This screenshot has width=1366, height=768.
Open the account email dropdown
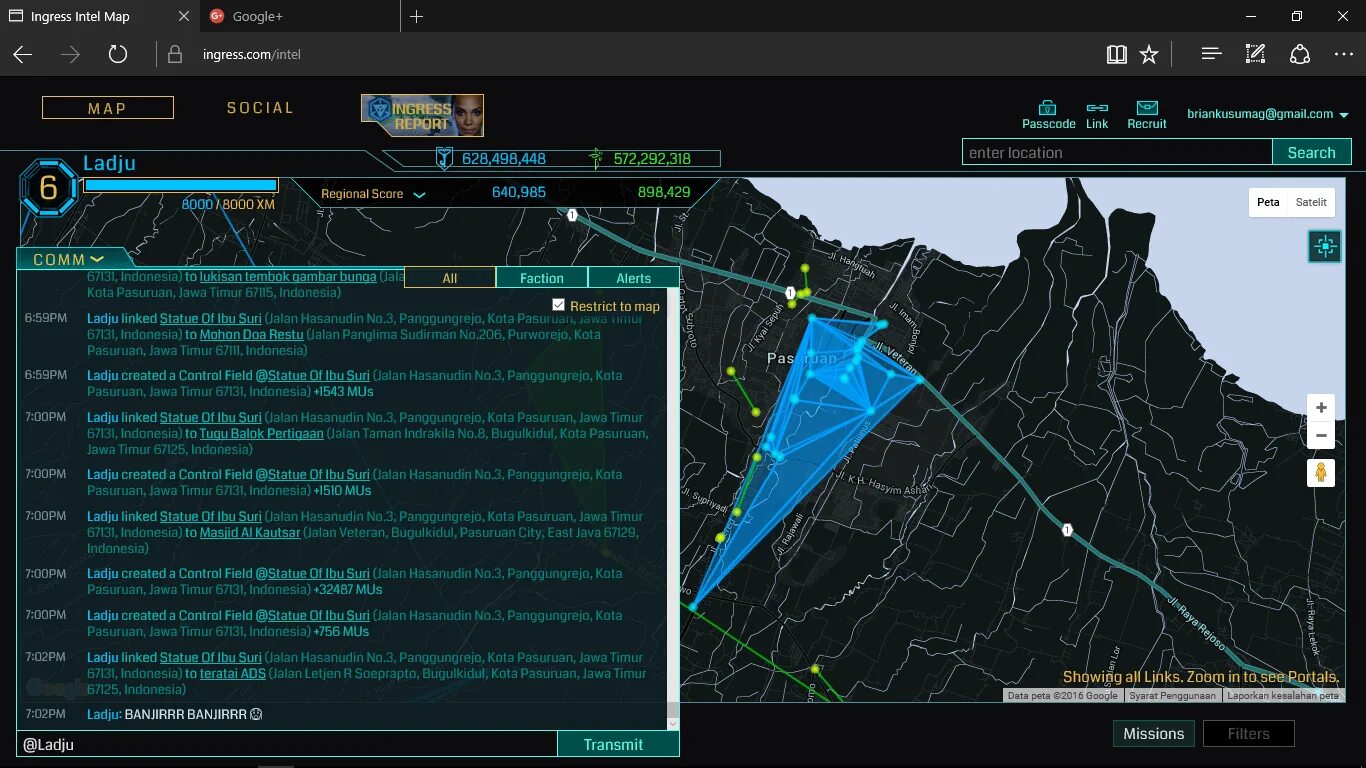pos(1343,115)
